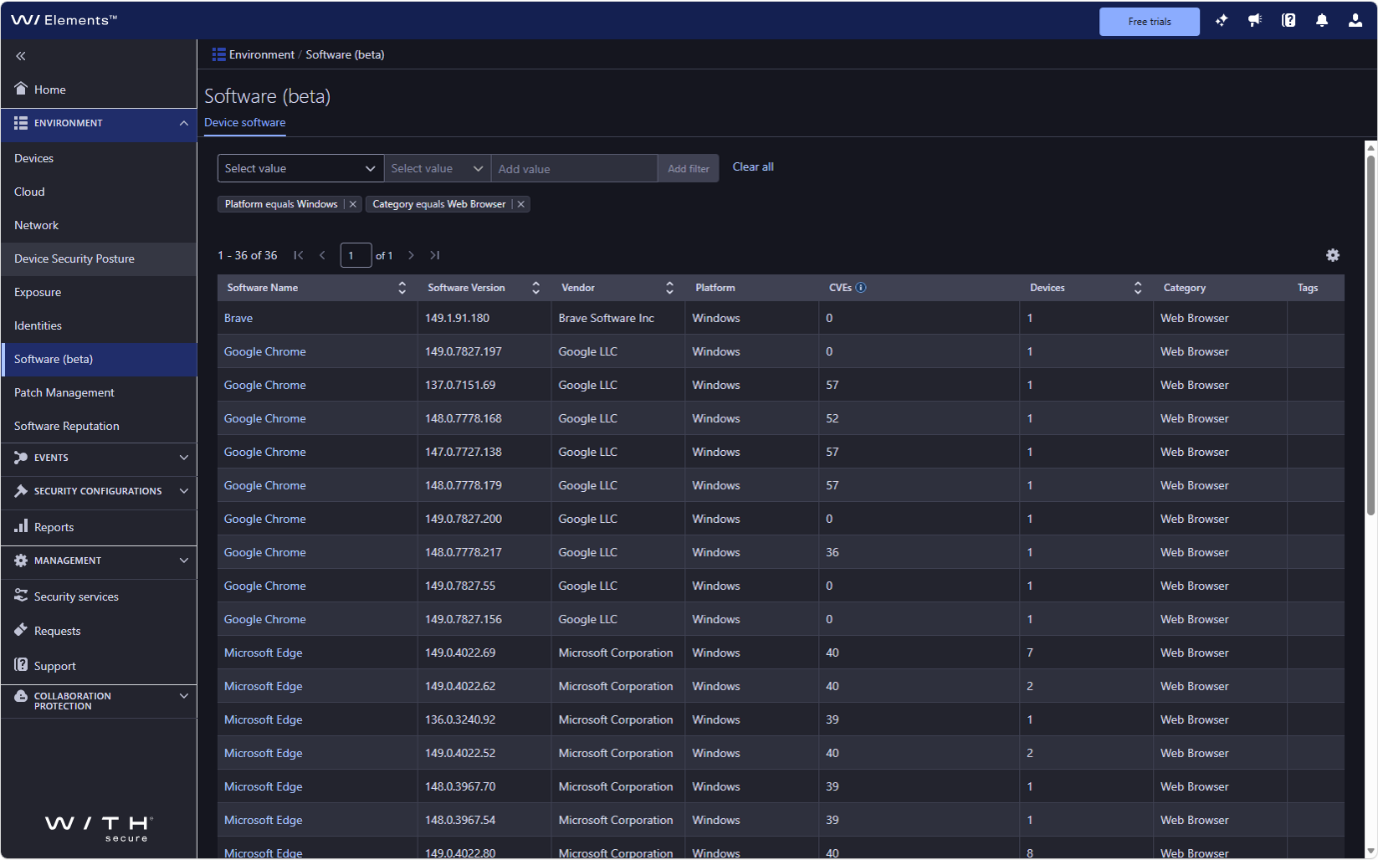Open the help question-mark icon in header

[x=1289, y=21]
